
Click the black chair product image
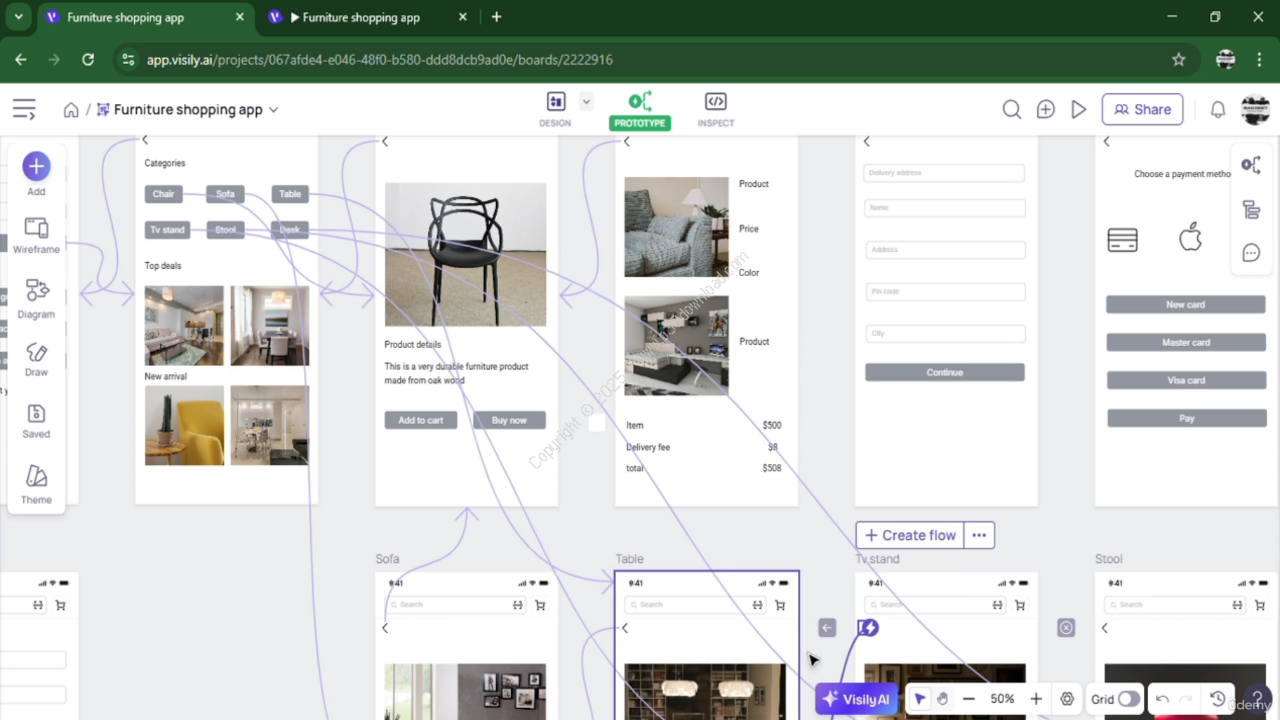coord(465,254)
